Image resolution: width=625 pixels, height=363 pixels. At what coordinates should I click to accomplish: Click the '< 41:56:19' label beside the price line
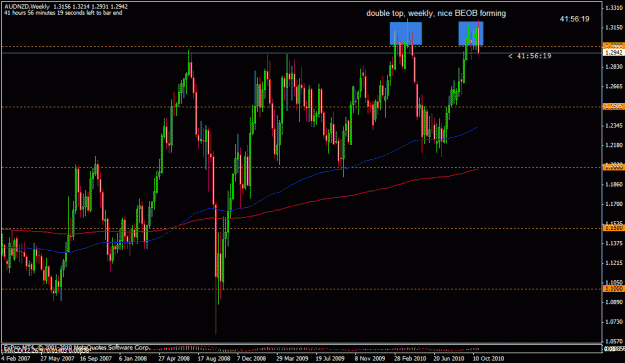[530, 56]
